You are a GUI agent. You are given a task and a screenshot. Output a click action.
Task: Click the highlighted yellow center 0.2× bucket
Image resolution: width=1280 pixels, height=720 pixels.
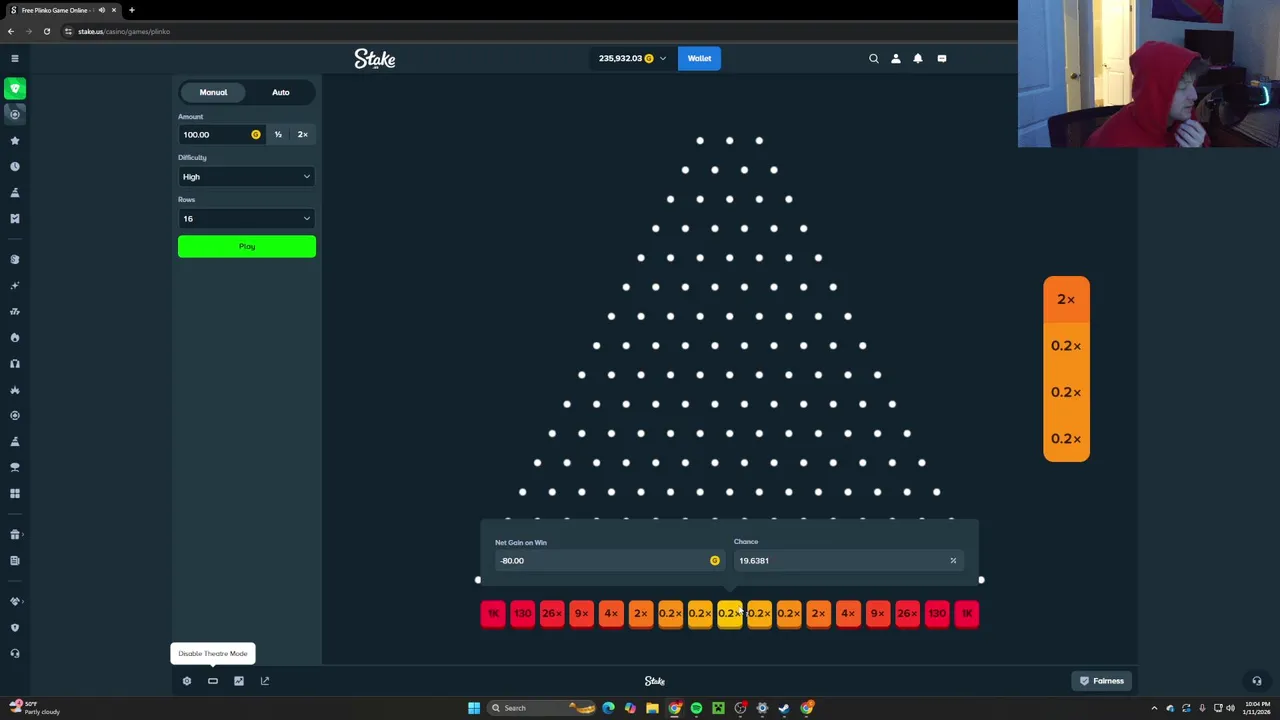pyautogui.click(x=729, y=614)
